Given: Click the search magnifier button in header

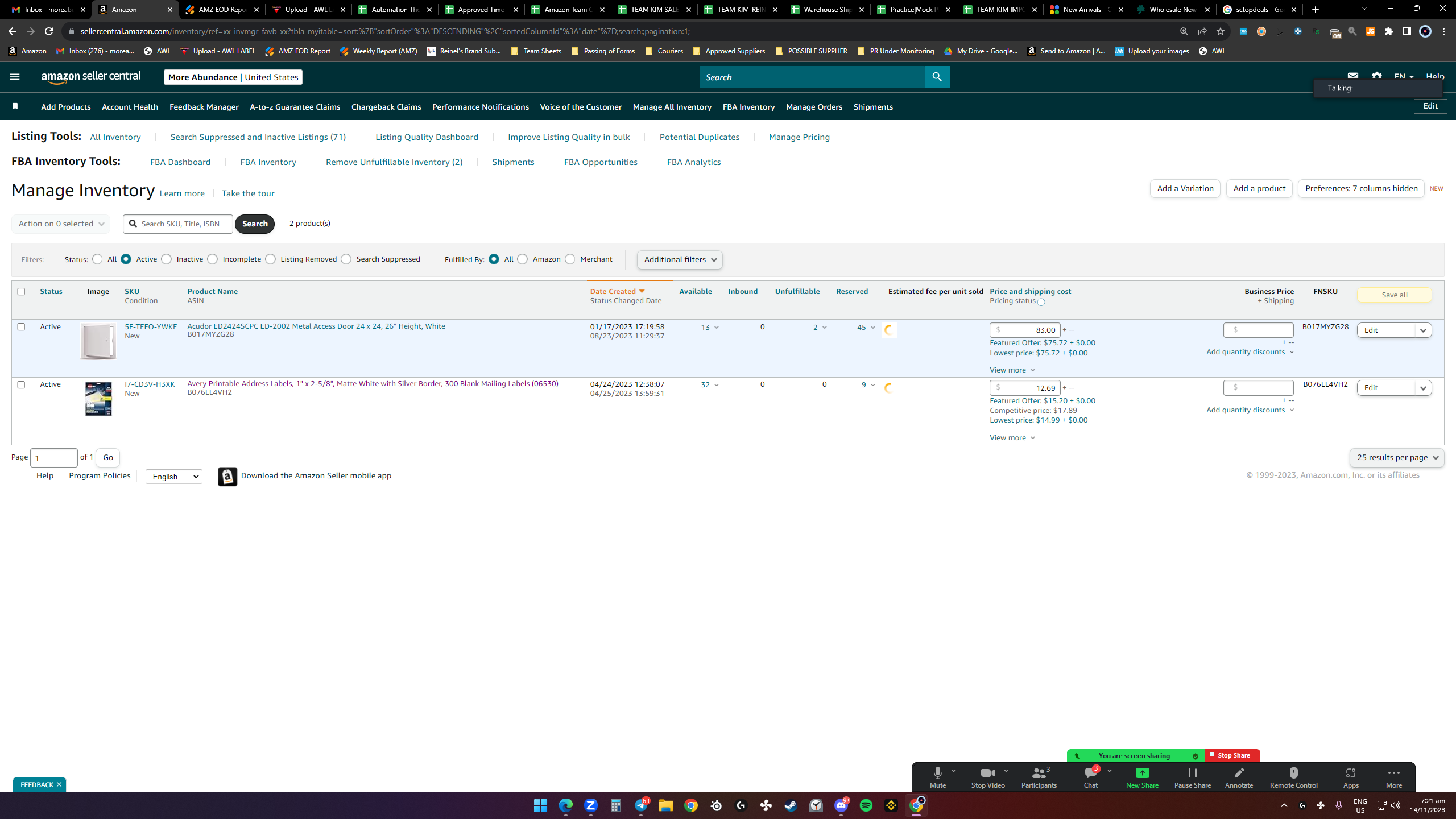Looking at the screenshot, I should click(x=937, y=77).
